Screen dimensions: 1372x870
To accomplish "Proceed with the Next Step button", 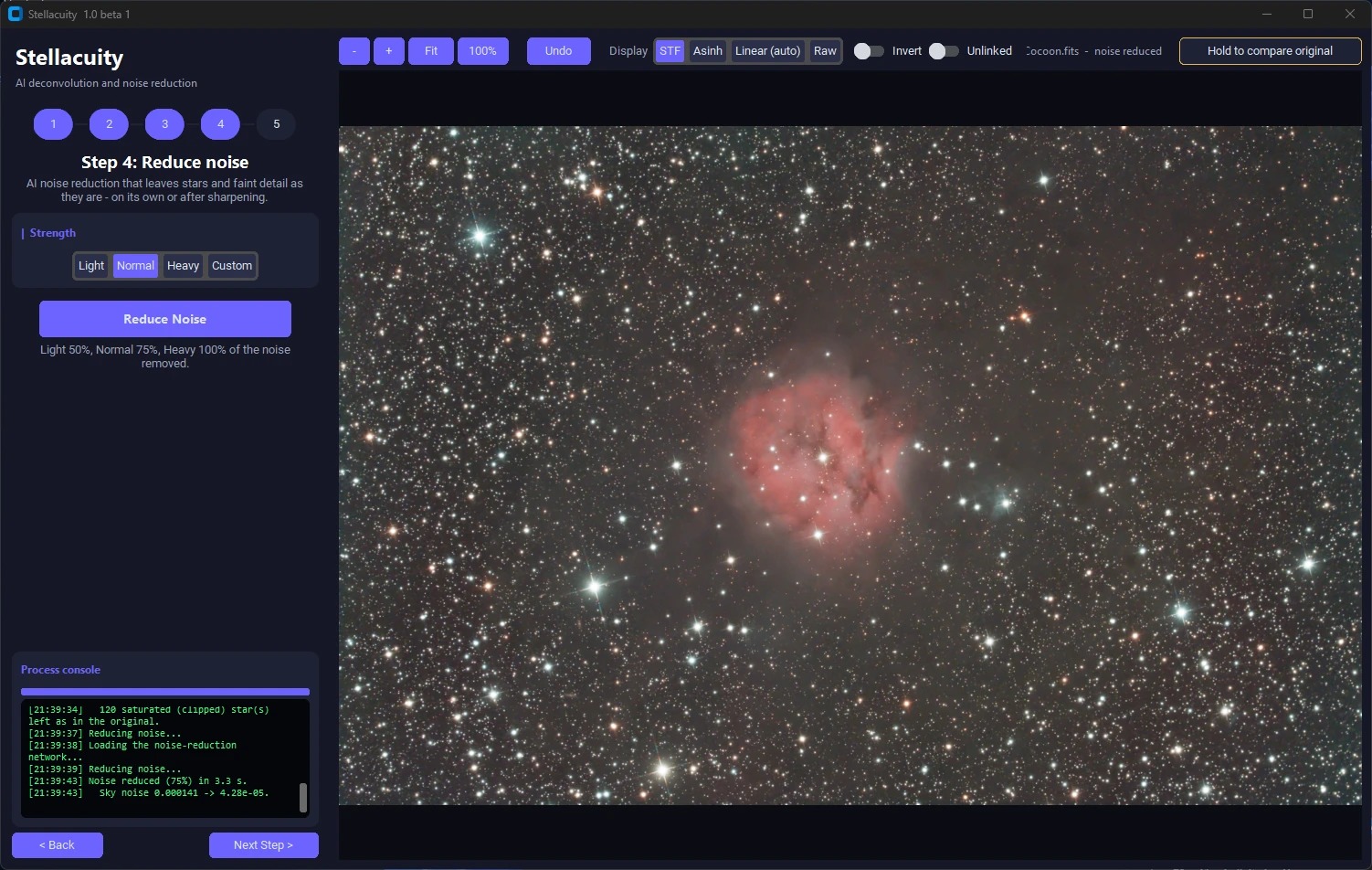I will 263,845.
